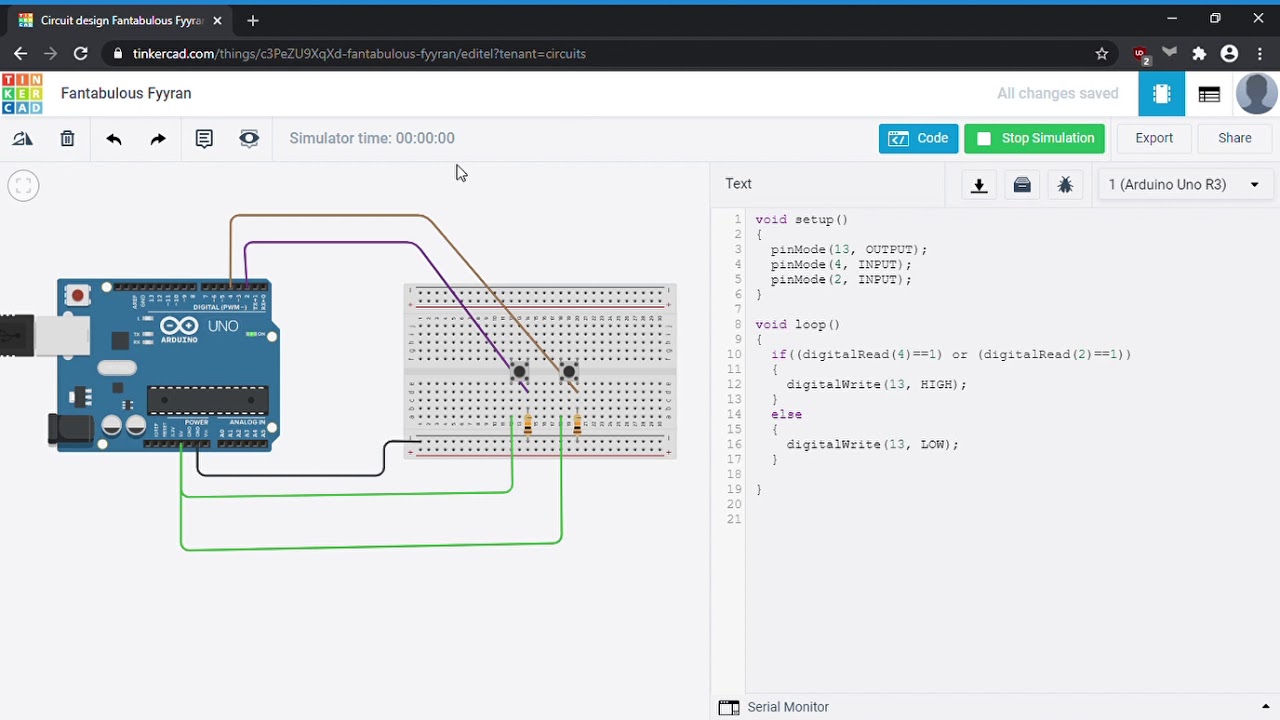Download the code file

pyautogui.click(x=979, y=185)
